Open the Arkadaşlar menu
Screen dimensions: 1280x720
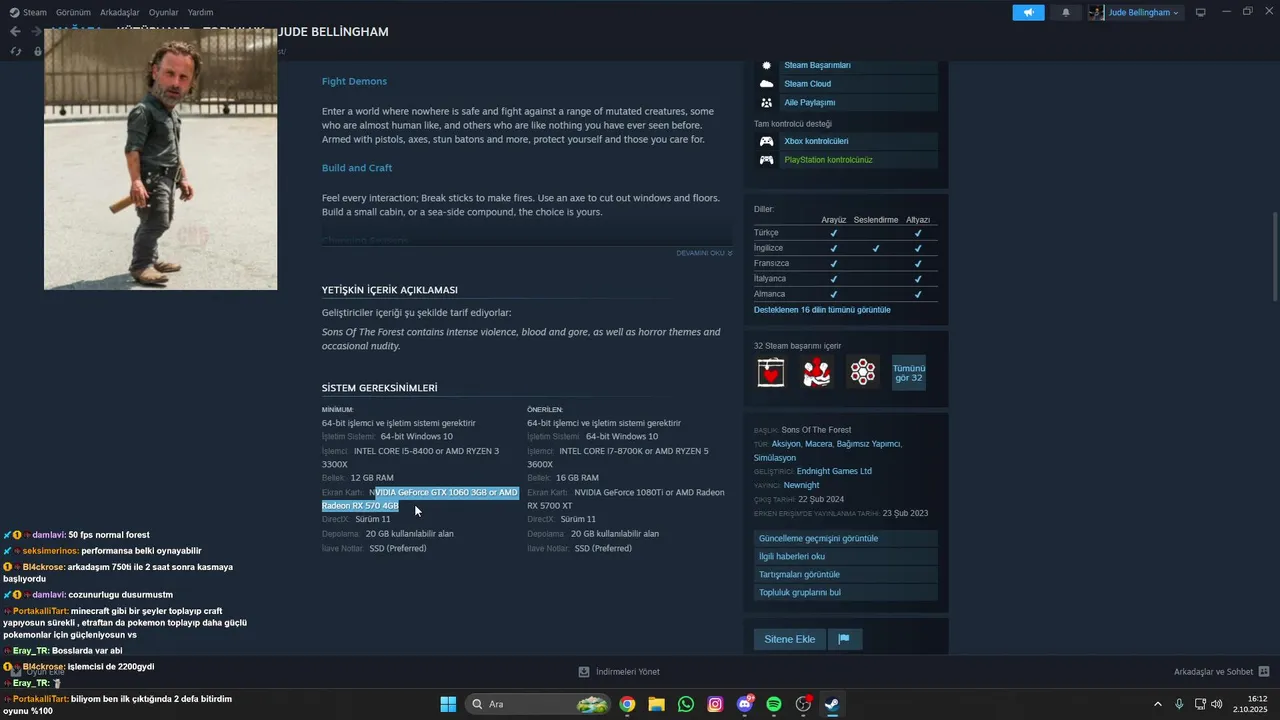coord(120,12)
